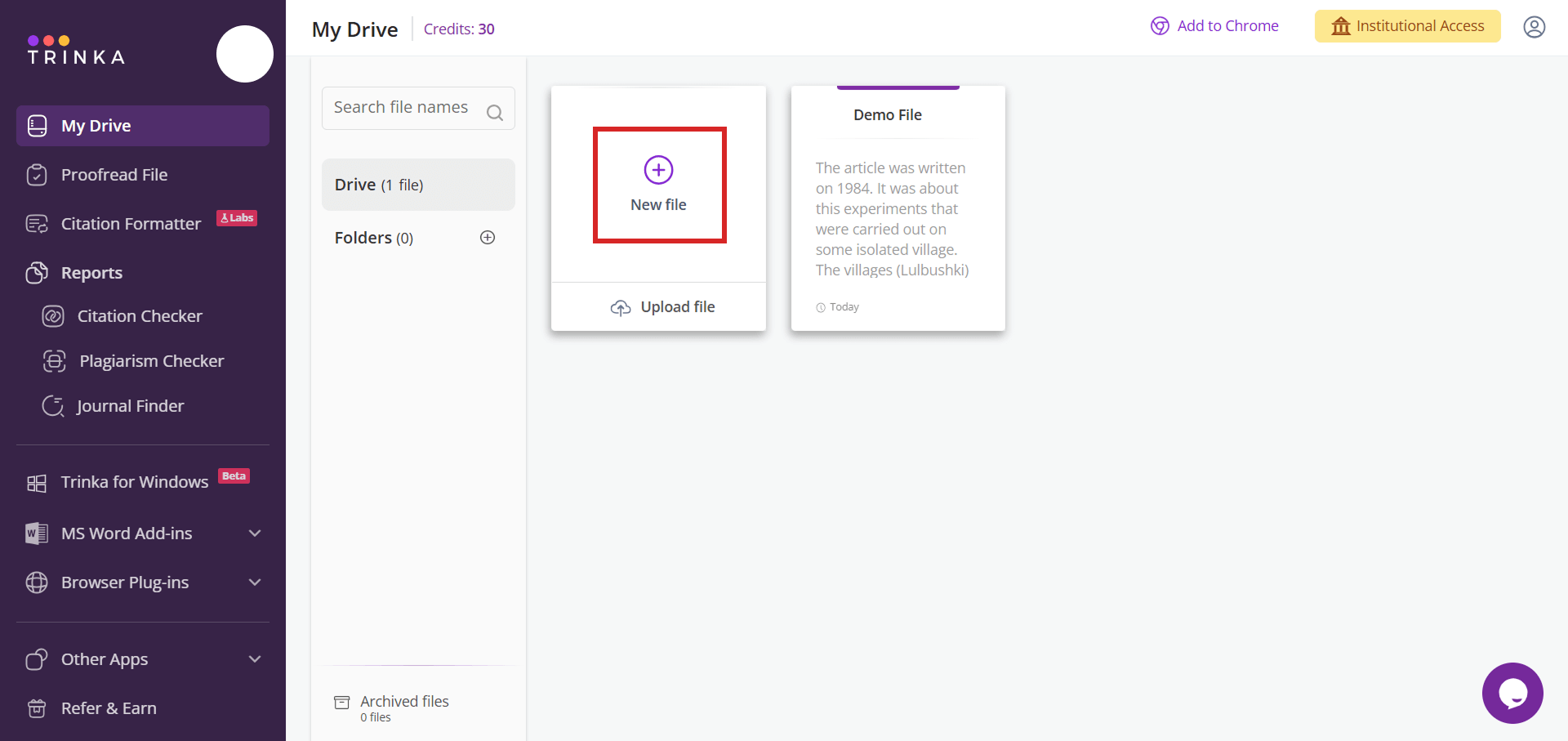Click the Archived files box icon
Viewport: 1568px width, 741px height.
point(342,703)
